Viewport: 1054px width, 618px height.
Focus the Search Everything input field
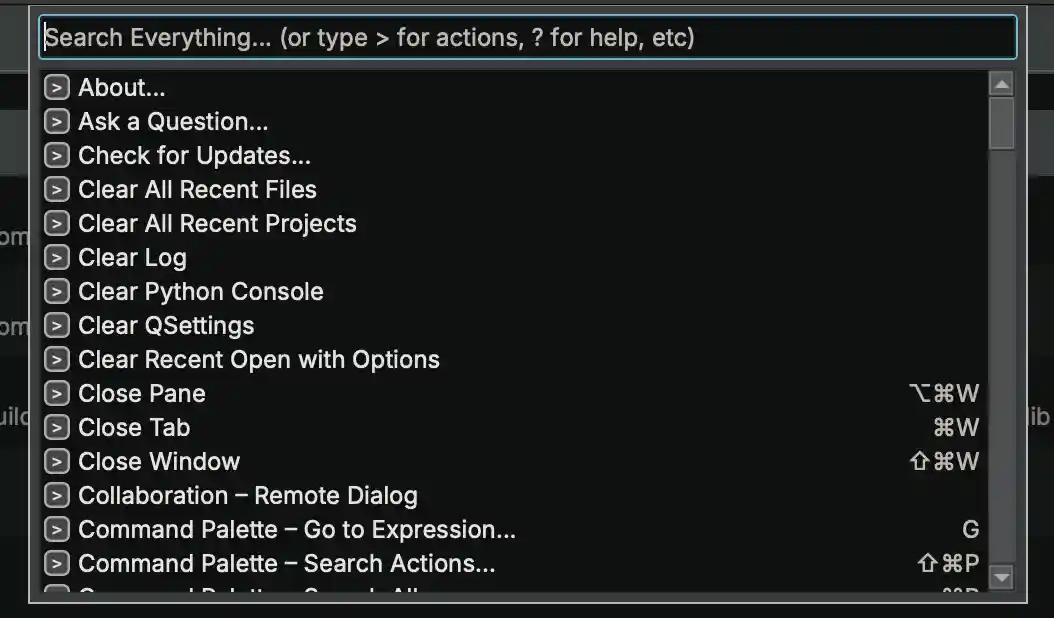(x=528, y=38)
